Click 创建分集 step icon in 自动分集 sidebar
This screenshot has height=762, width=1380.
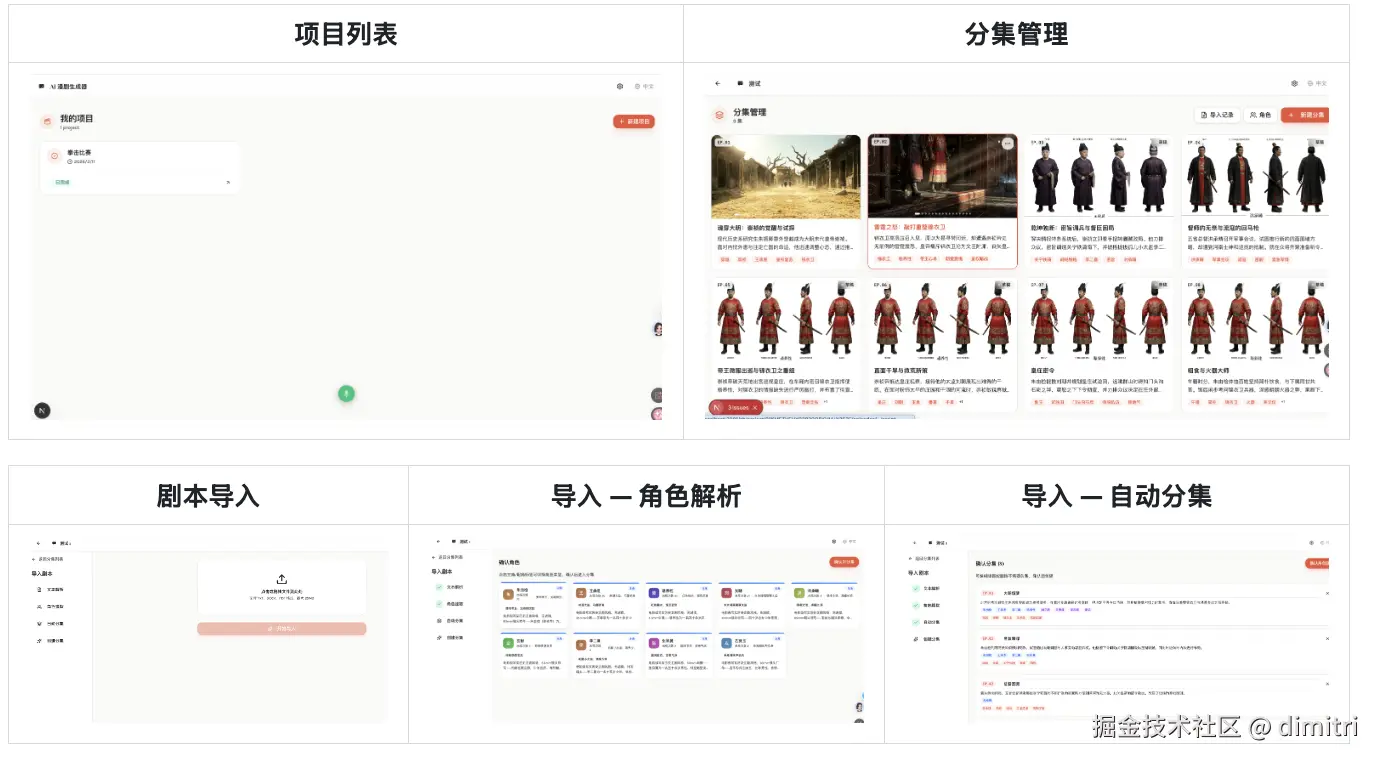[915, 639]
